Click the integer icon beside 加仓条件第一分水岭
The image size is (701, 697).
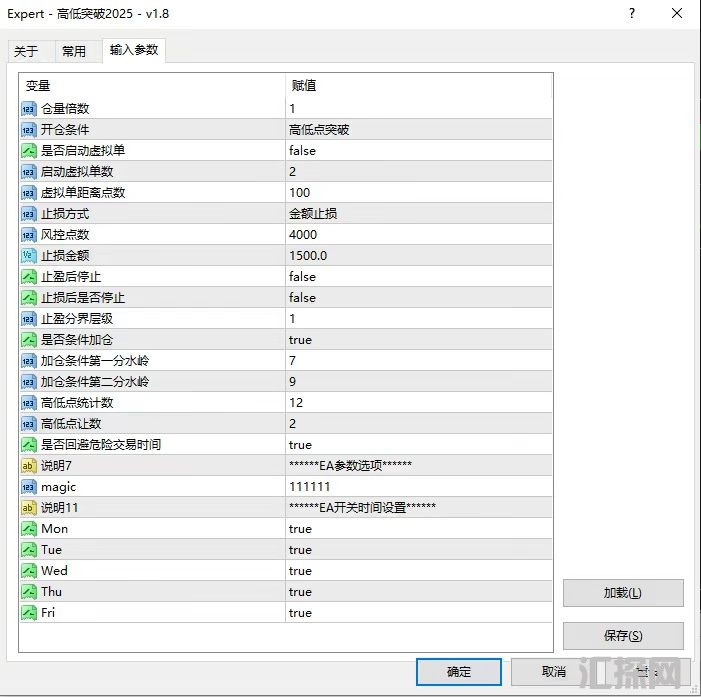[x=29, y=361]
